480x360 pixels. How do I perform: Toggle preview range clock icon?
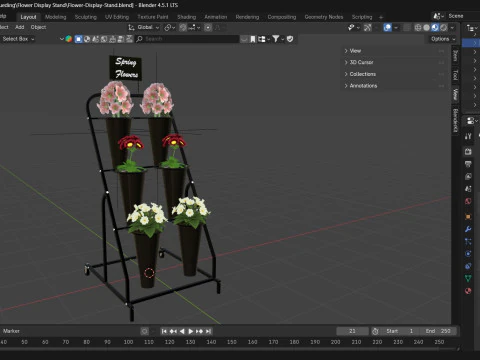coord(375,331)
